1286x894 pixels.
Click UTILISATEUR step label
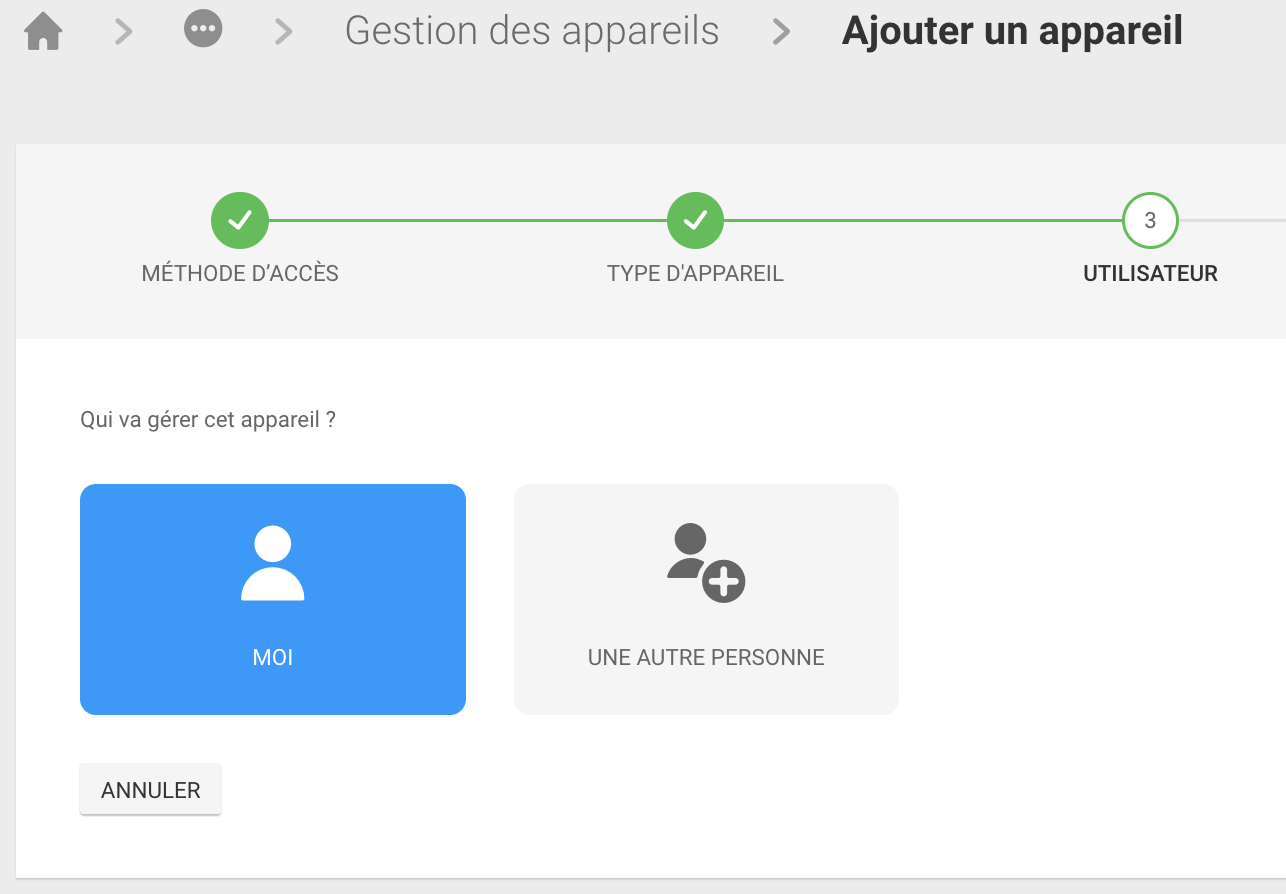tap(1150, 273)
